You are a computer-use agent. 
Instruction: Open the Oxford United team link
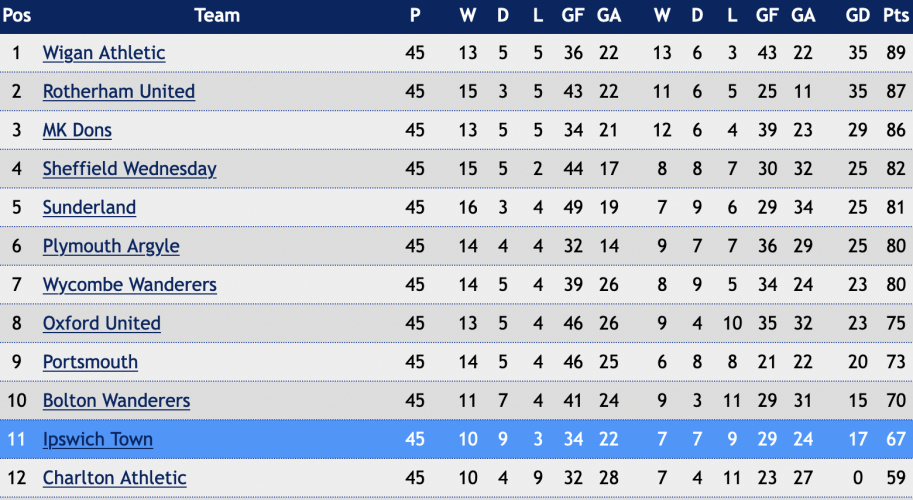pos(101,323)
